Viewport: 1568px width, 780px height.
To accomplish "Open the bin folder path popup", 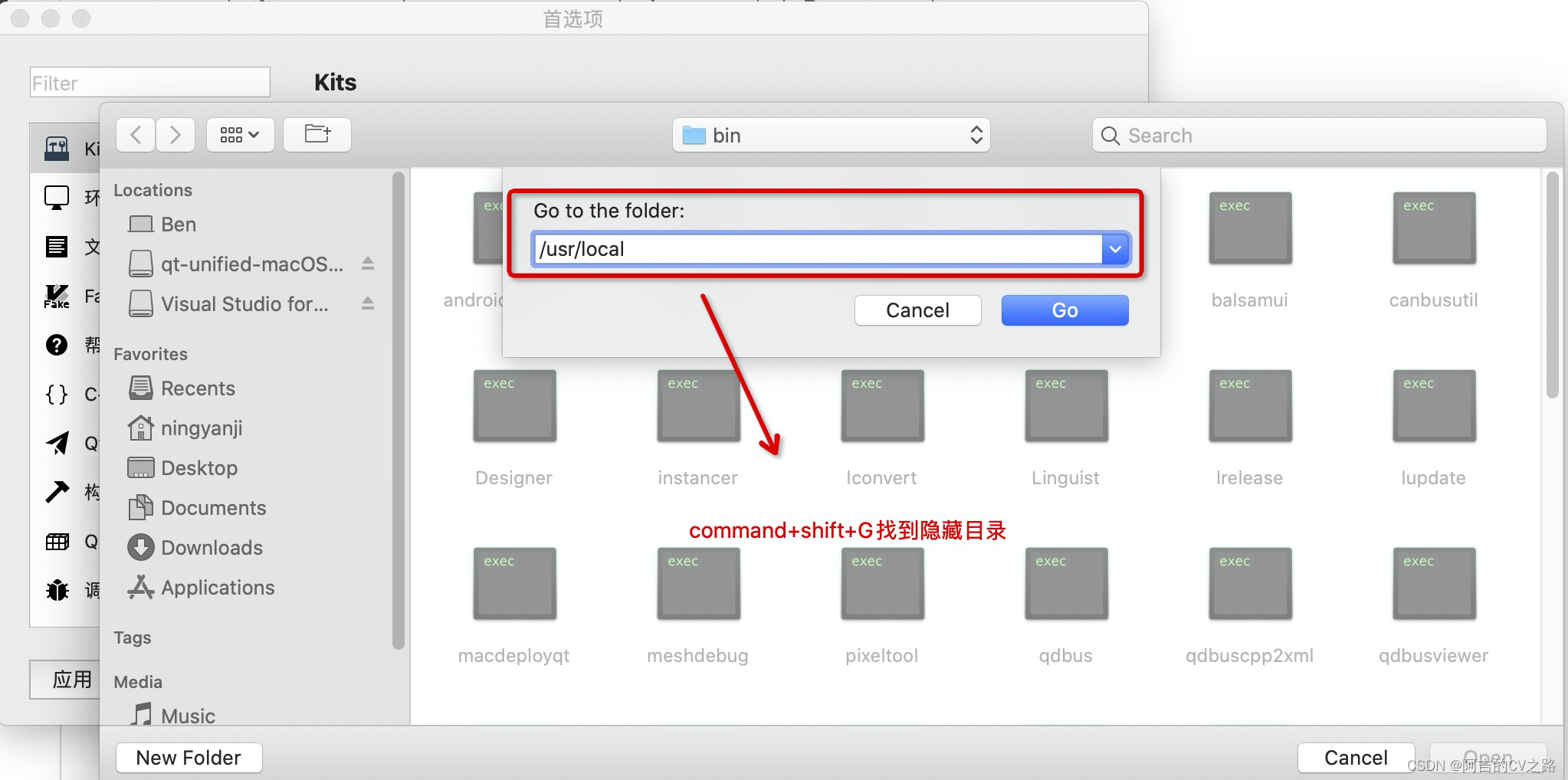I will pos(832,135).
